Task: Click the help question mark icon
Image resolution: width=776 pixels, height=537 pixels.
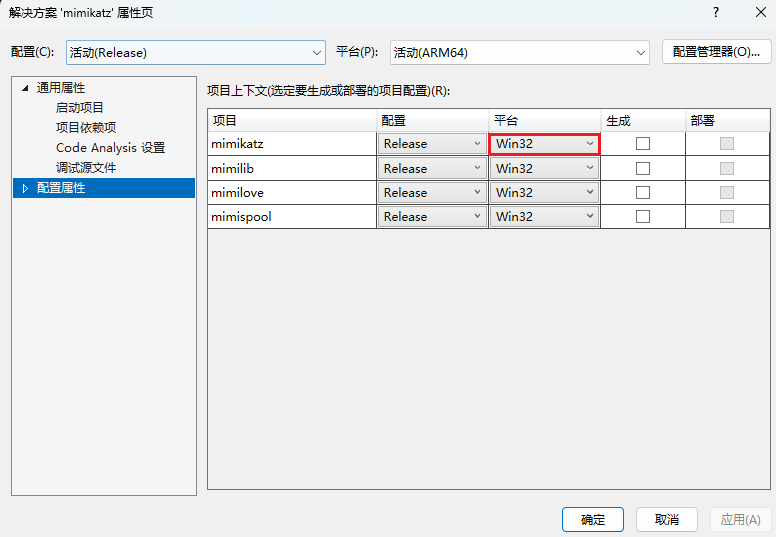Action: tap(716, 12)
